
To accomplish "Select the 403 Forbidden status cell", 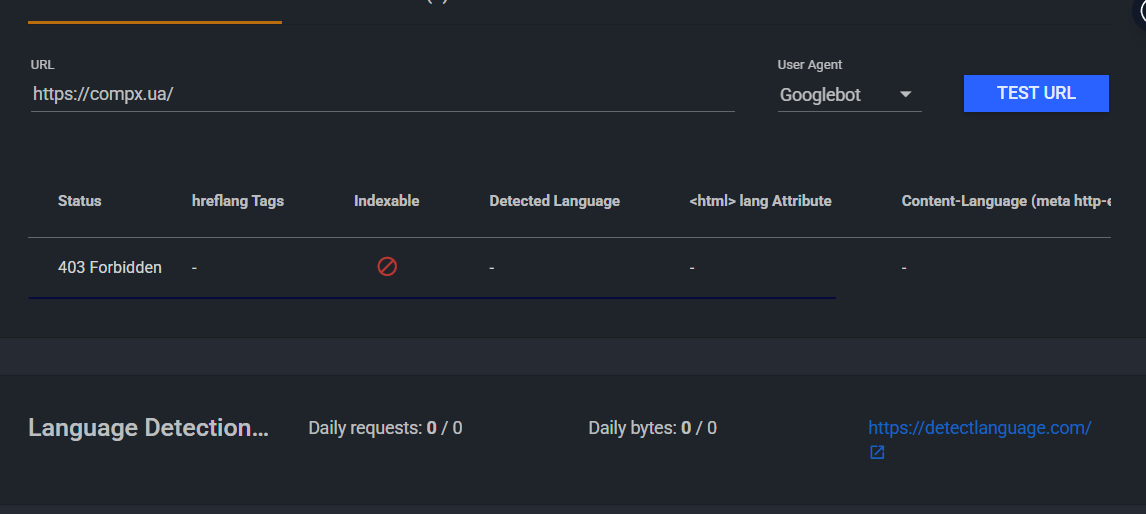I will pyautogui.click(x=110, y=268).
